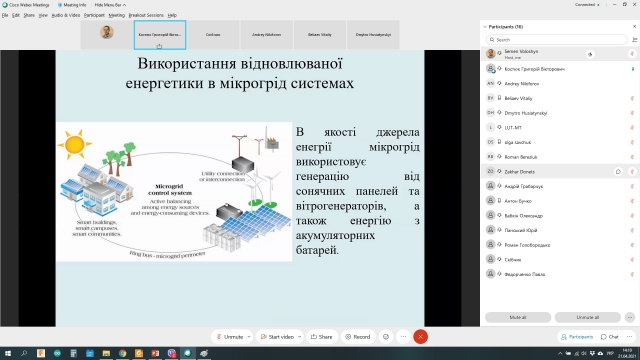Open the reactions emoji button
The image size is (640, 360).
pyautogui.click(x=386, y=337)
